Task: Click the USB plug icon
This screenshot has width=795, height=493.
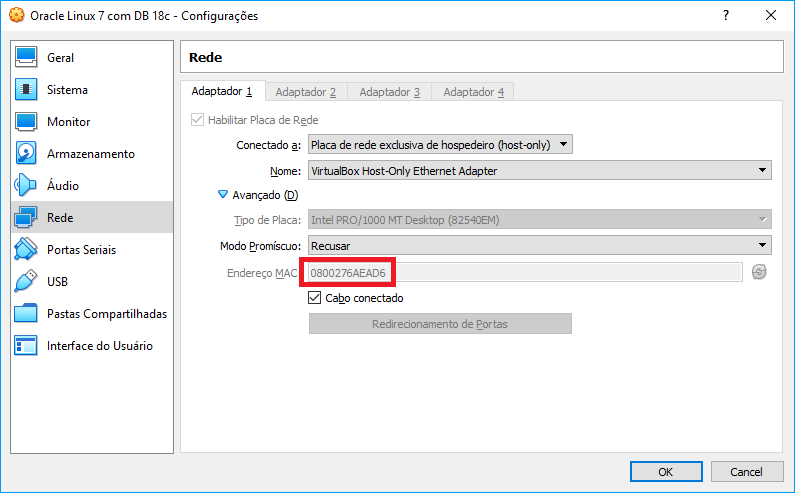Action: [26, 281]
